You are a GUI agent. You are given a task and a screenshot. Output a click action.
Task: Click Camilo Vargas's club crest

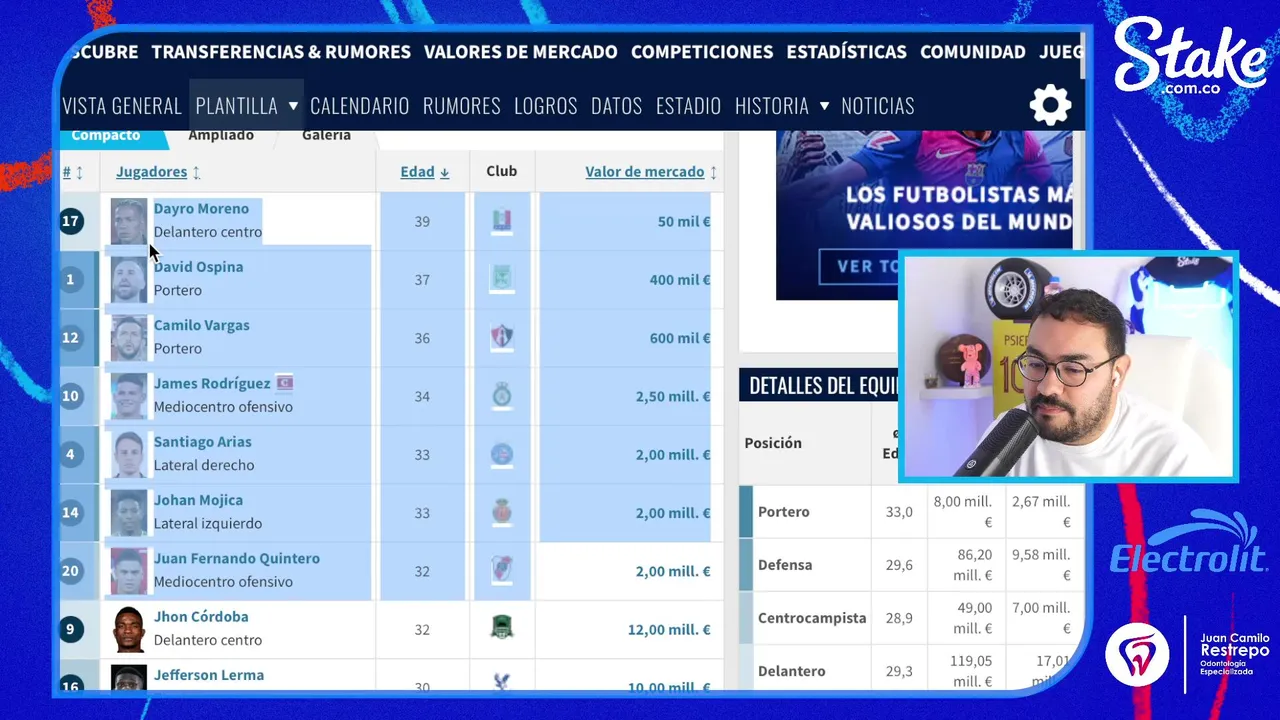[x=502, y=338]
